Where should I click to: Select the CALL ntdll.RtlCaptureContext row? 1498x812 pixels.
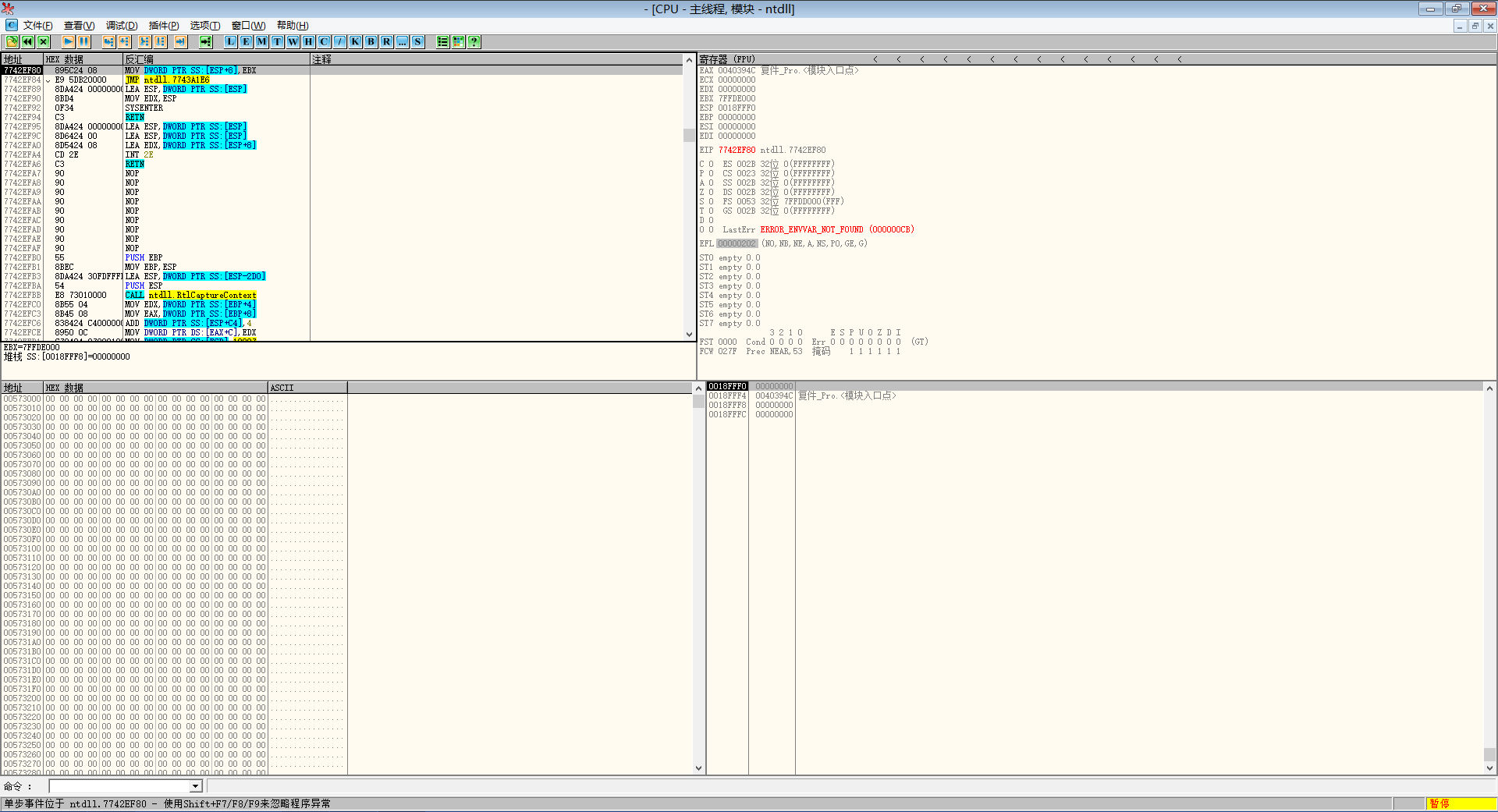click(x=343, y=295)
